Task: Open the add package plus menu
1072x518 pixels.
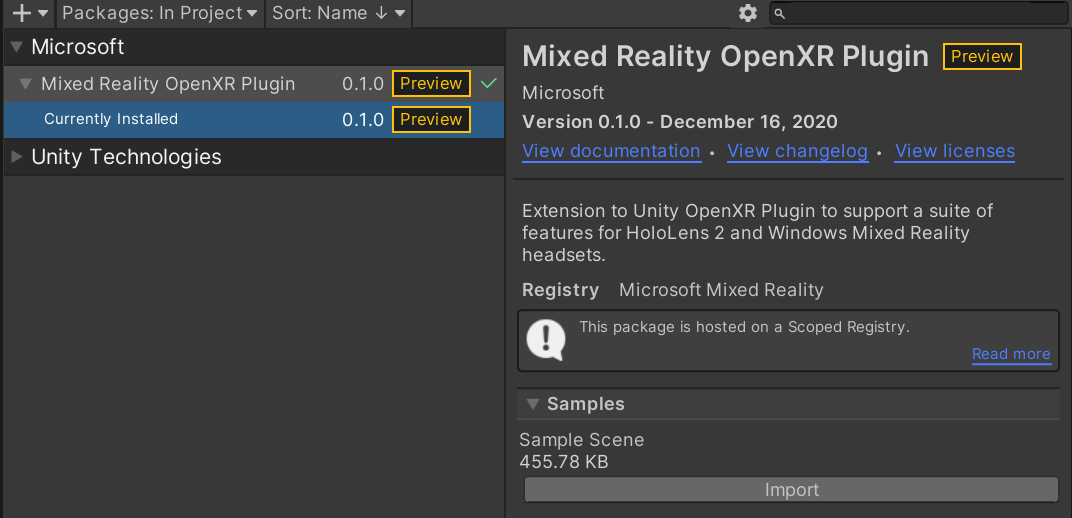Action: click(x=29, y=13)
